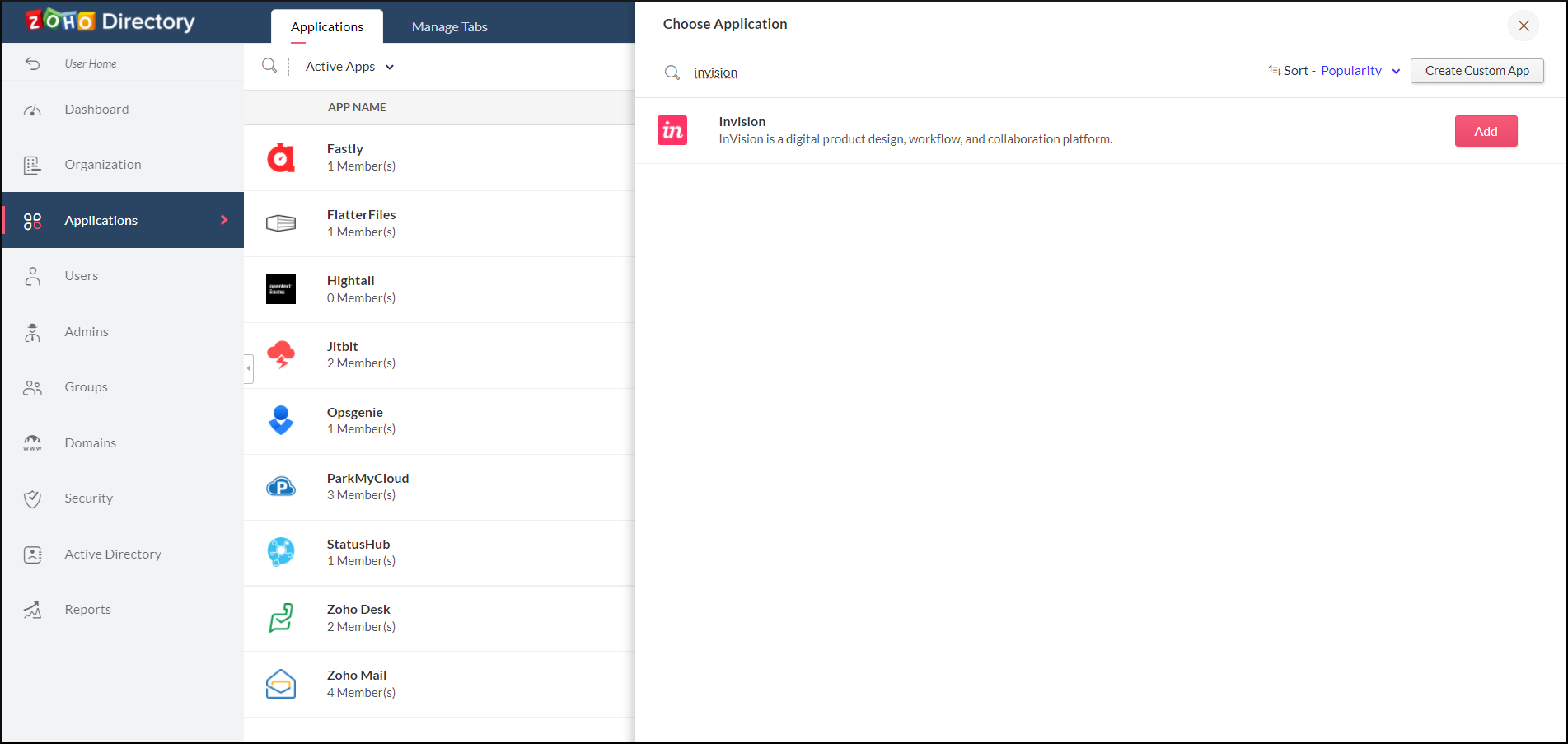Click the Active Directory icon

coord(32,554)
